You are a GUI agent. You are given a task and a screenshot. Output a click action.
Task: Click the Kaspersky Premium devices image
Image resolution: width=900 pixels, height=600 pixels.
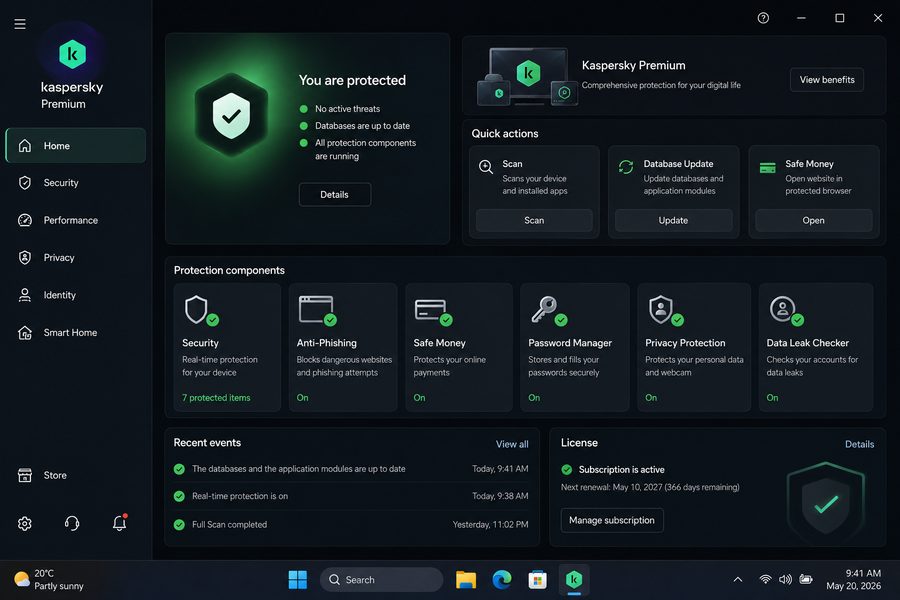[527, 76]
